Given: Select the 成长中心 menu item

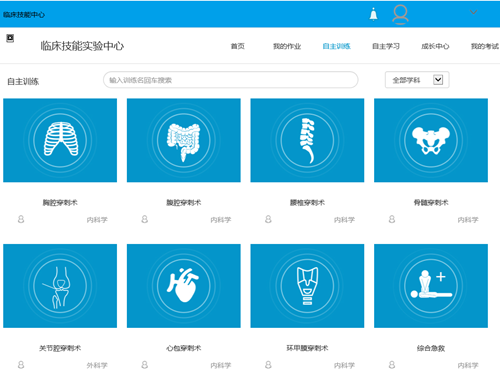Looking at the screenshot, I should click(435, 46).
